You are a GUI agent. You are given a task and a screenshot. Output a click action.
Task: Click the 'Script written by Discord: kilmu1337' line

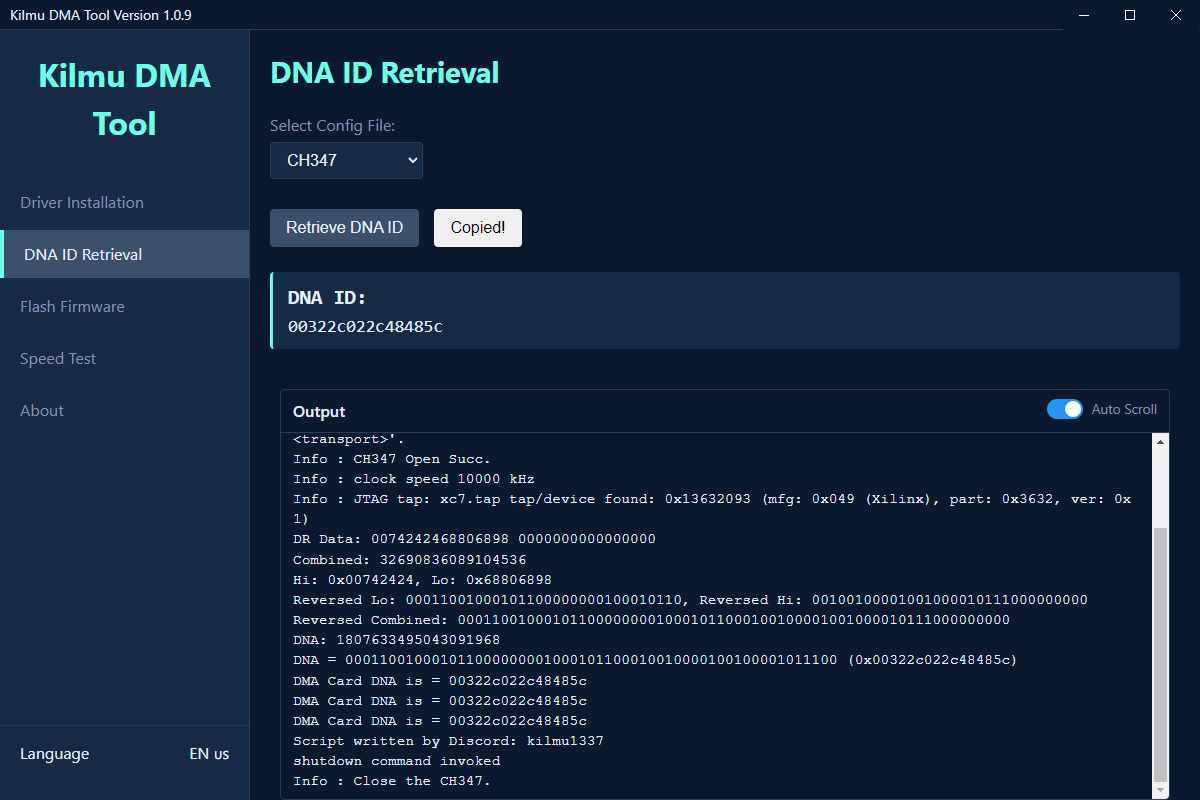coord(448,741)
